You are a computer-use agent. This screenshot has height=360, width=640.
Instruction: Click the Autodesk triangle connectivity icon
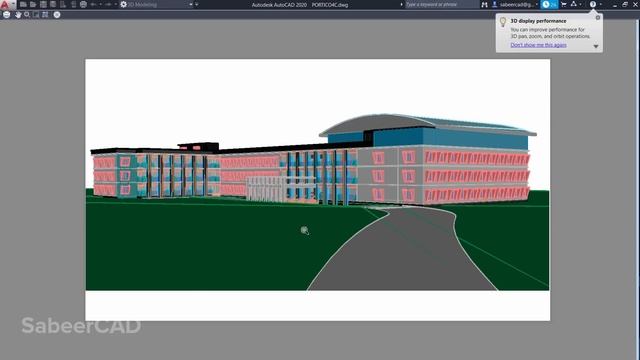[573, 4]
